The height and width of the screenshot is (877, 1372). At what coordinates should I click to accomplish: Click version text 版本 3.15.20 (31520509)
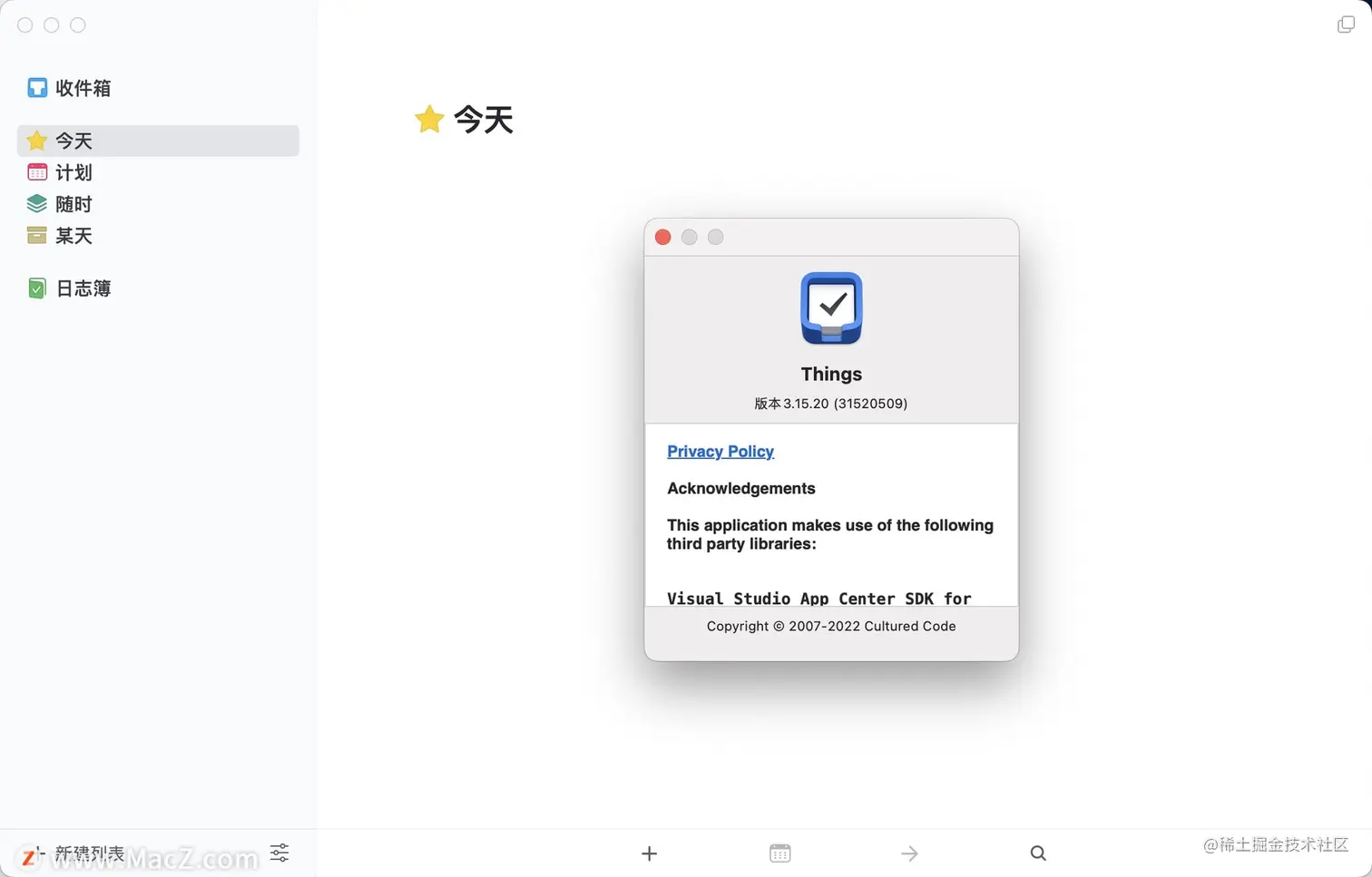(x=831, y=404)
